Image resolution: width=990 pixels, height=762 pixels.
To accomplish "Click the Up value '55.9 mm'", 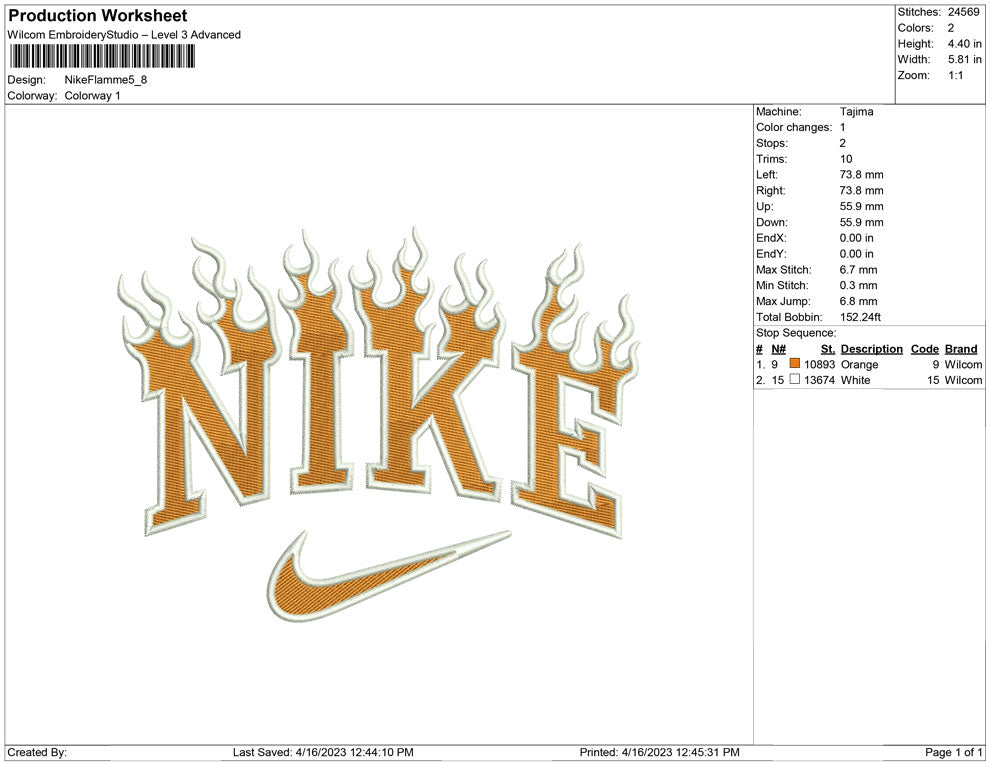I will pyautogui.click(x=862, y=206).
